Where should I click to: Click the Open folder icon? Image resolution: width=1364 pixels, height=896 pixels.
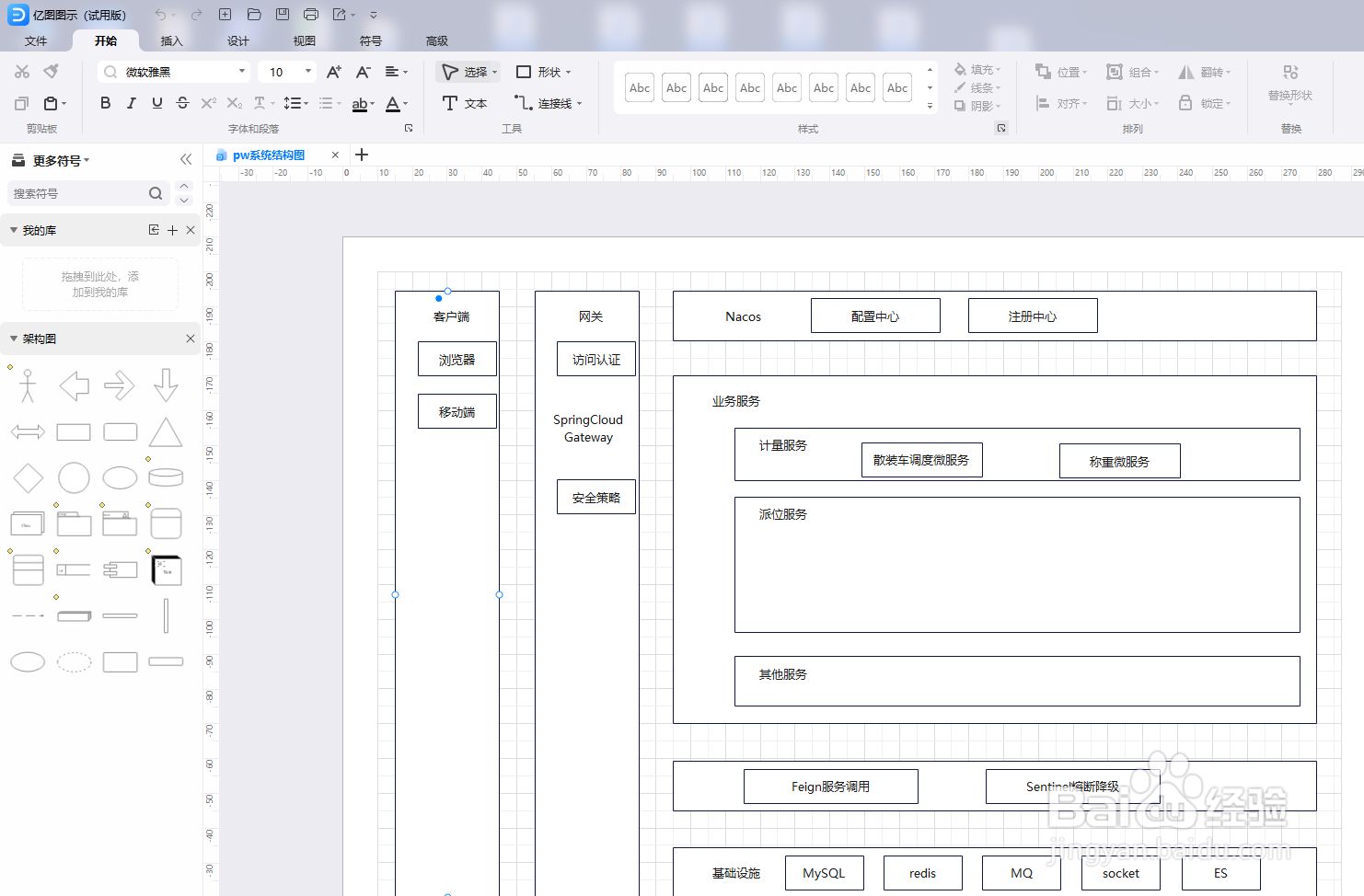[x=254, y=15]
